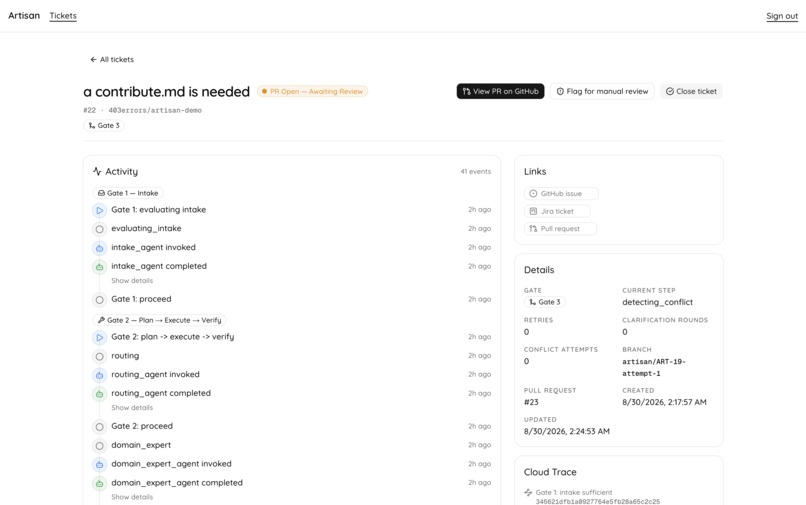Click green robot icon for intake_agent completed
The width and height of the screenshot is (806, 505).
(x=100, y=266)
